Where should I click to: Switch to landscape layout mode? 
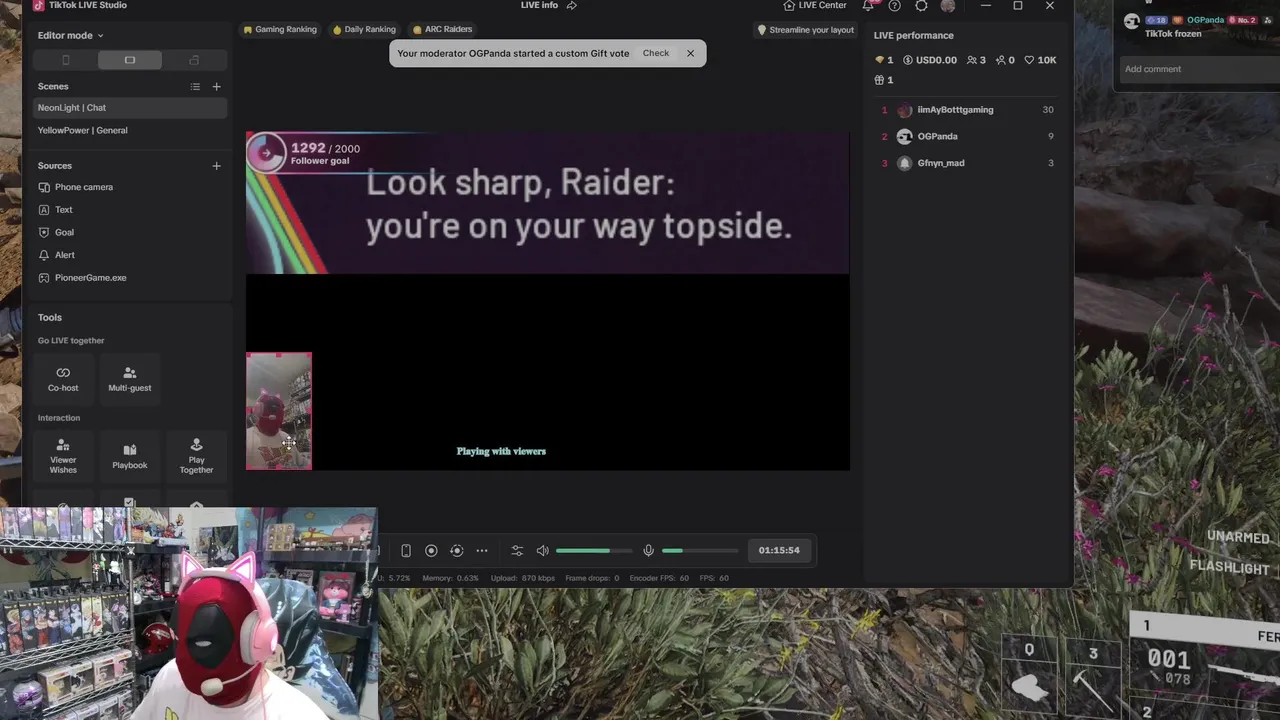[x=130, y=60]
